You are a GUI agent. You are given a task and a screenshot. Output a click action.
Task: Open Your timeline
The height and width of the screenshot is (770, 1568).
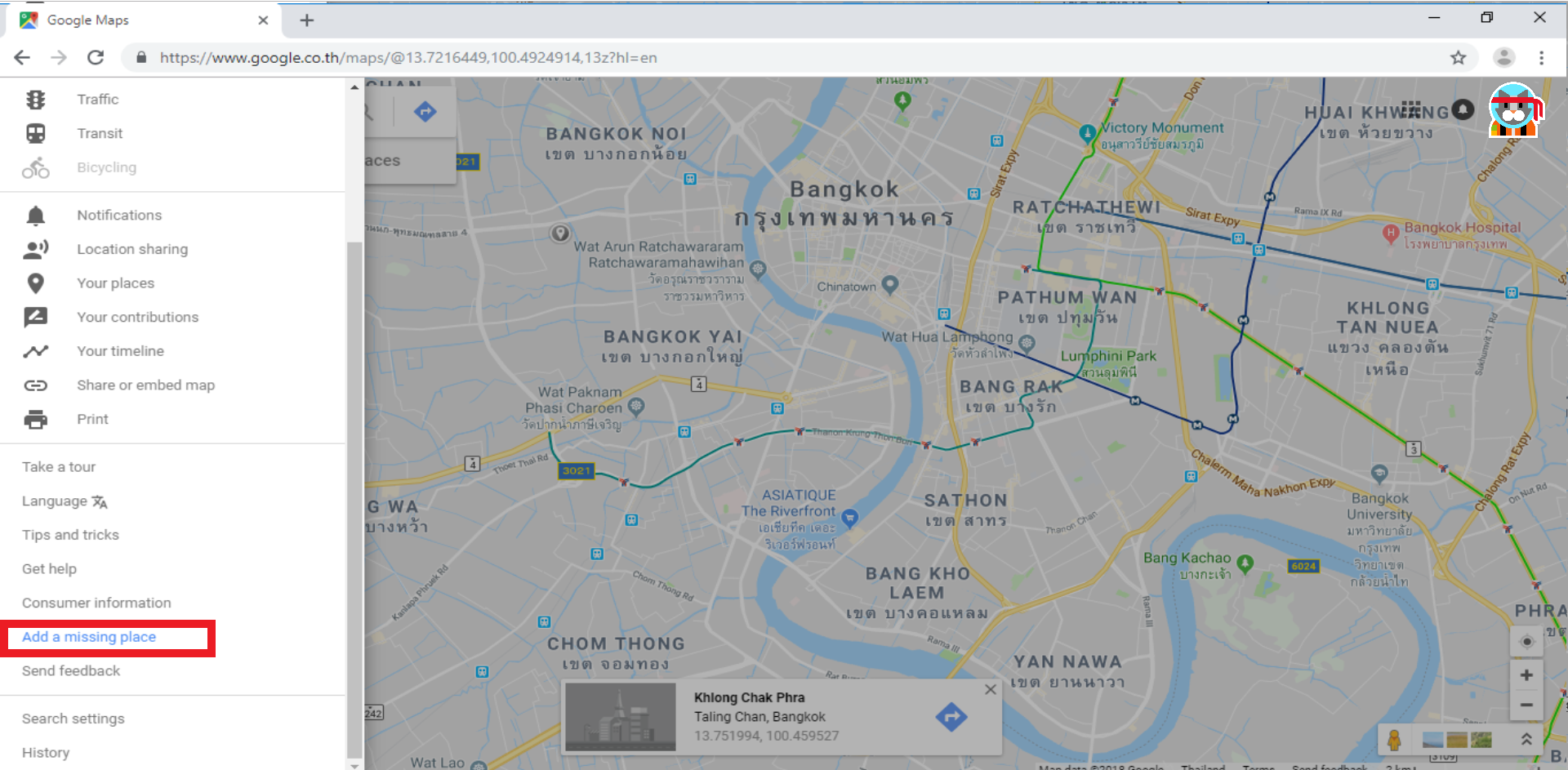120,351
